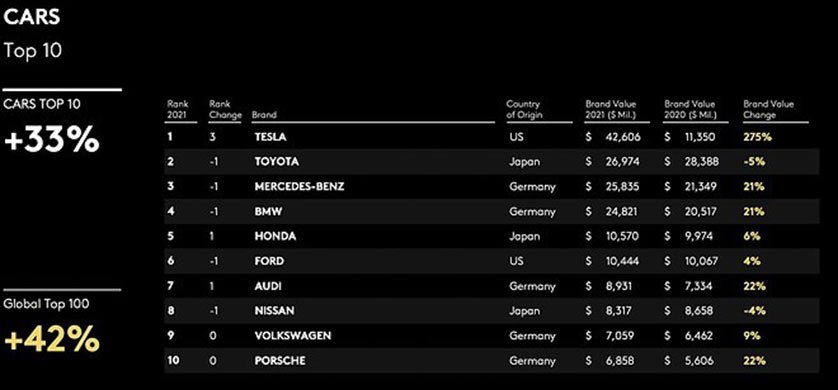Click the Country of Origin header
Image resolution: width=838 pixels, height=390 pixels.
[x=524, y=110]
